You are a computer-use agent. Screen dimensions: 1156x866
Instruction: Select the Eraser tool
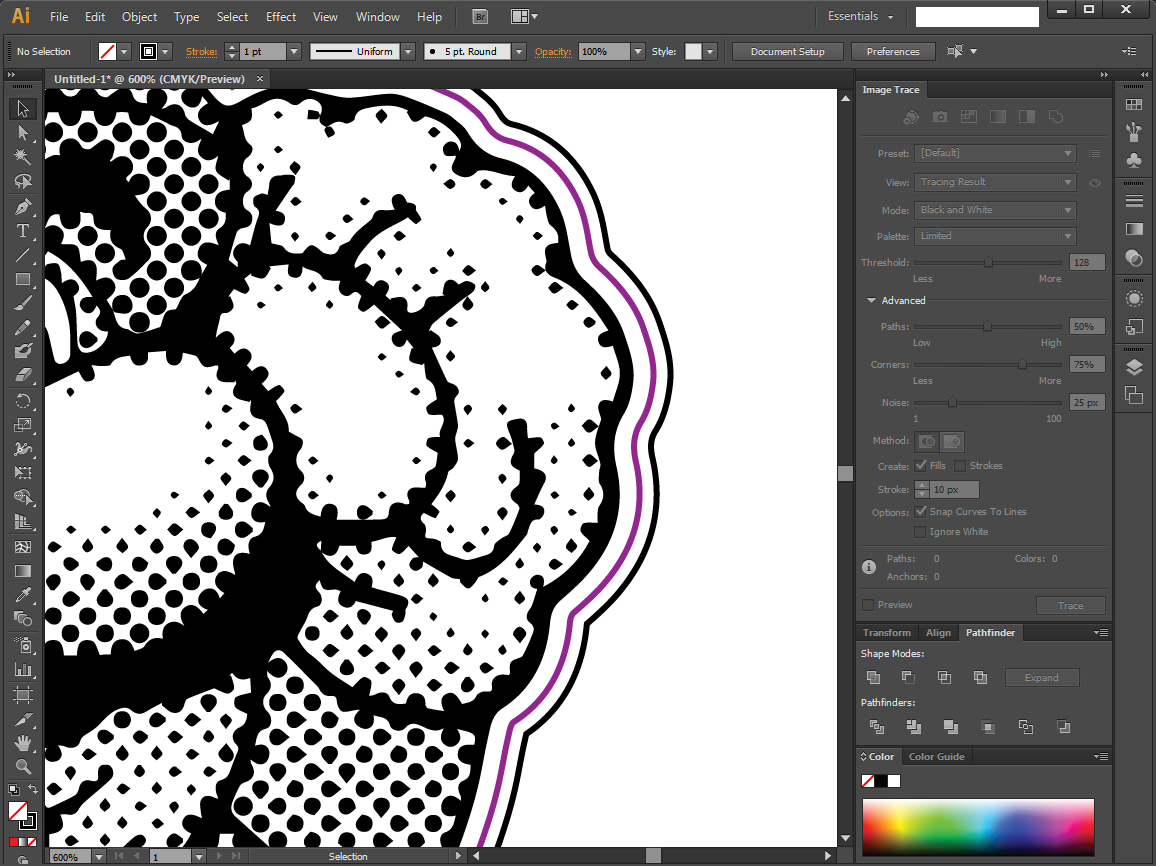coord(23,376)
